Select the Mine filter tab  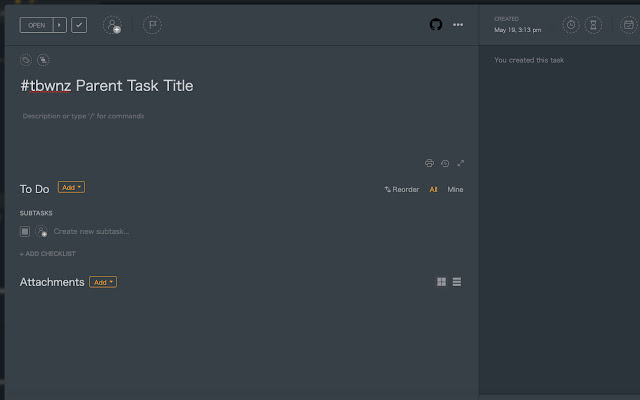click(455, 189)
